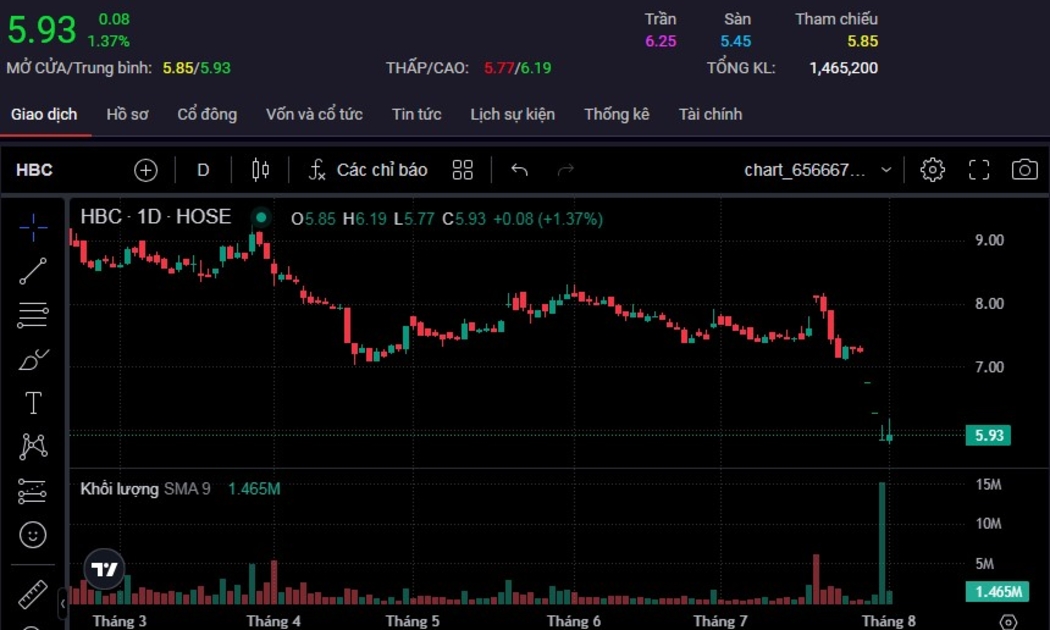The width and height of the screenshot is (1050, 630).
Task: Select the brush drawing tool
Action: coord(33,359)
